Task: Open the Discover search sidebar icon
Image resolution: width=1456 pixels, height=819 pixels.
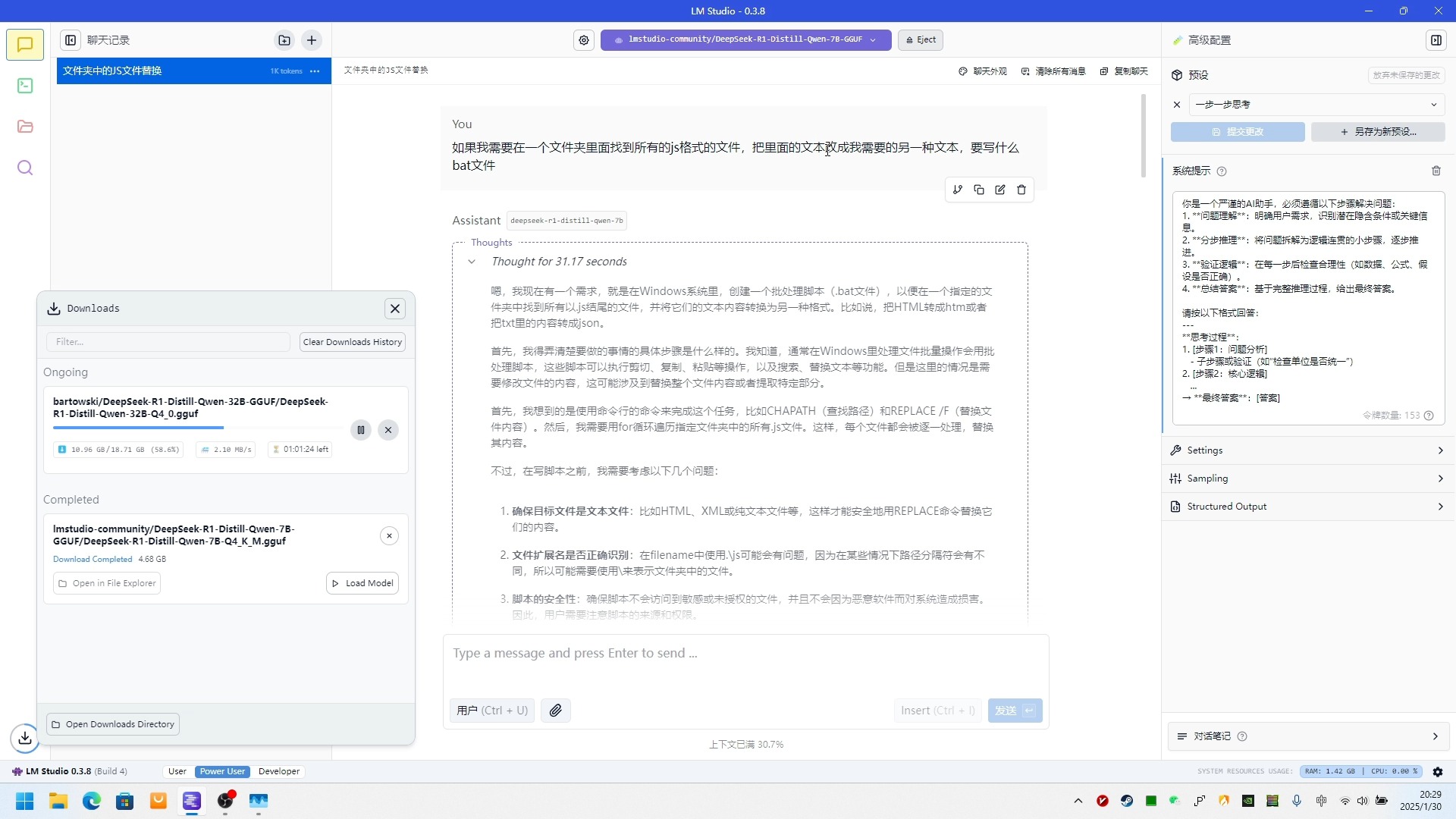Action: [25, 168]
